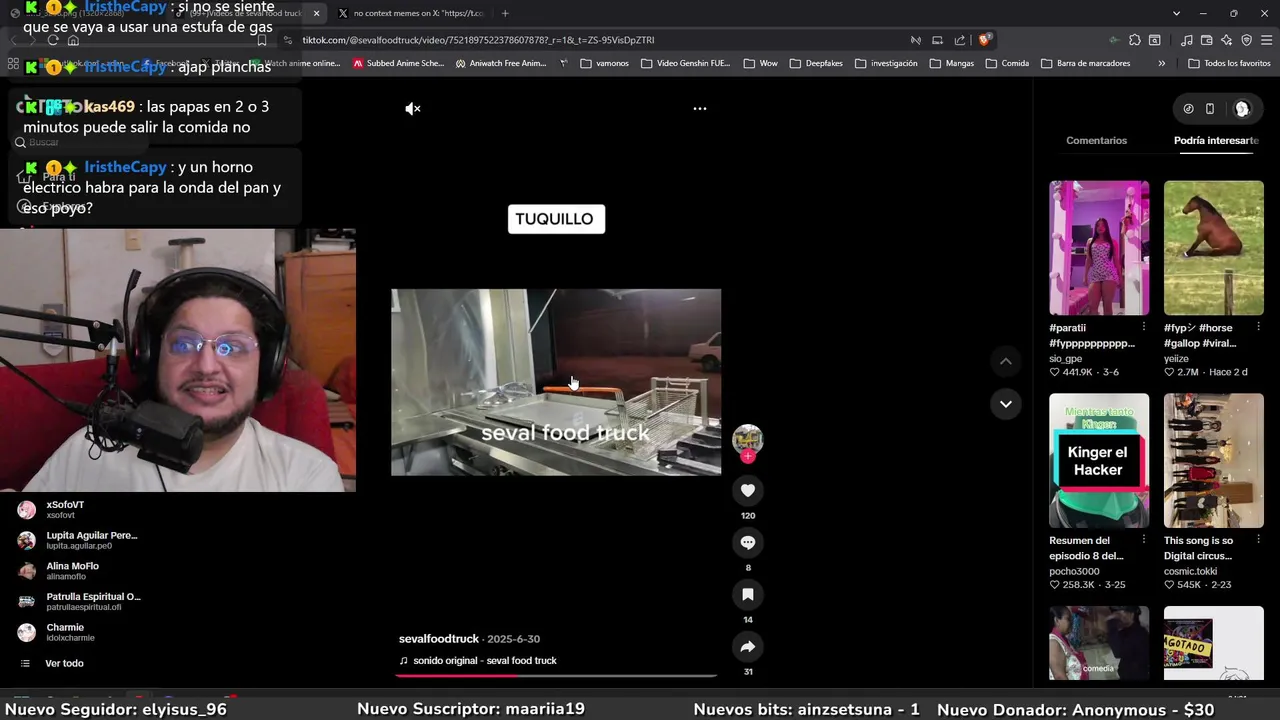The image size is (1280, 720).
Task: Open the profile avatar in TikTok header
Action: 1242,109
